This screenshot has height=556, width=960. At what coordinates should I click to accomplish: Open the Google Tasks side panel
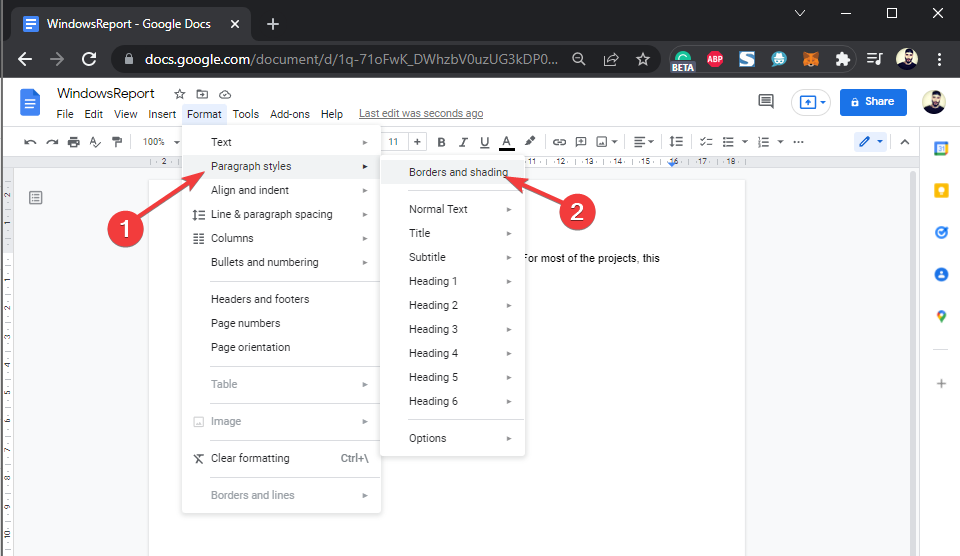[941, 232]
